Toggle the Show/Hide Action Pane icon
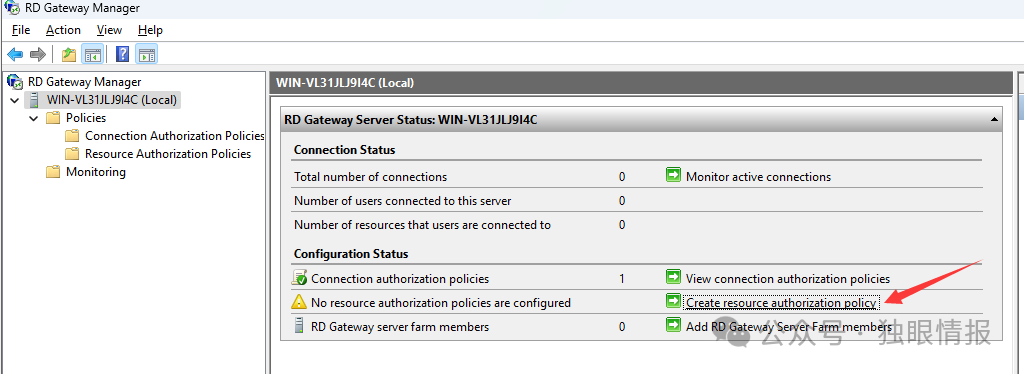 146,54
